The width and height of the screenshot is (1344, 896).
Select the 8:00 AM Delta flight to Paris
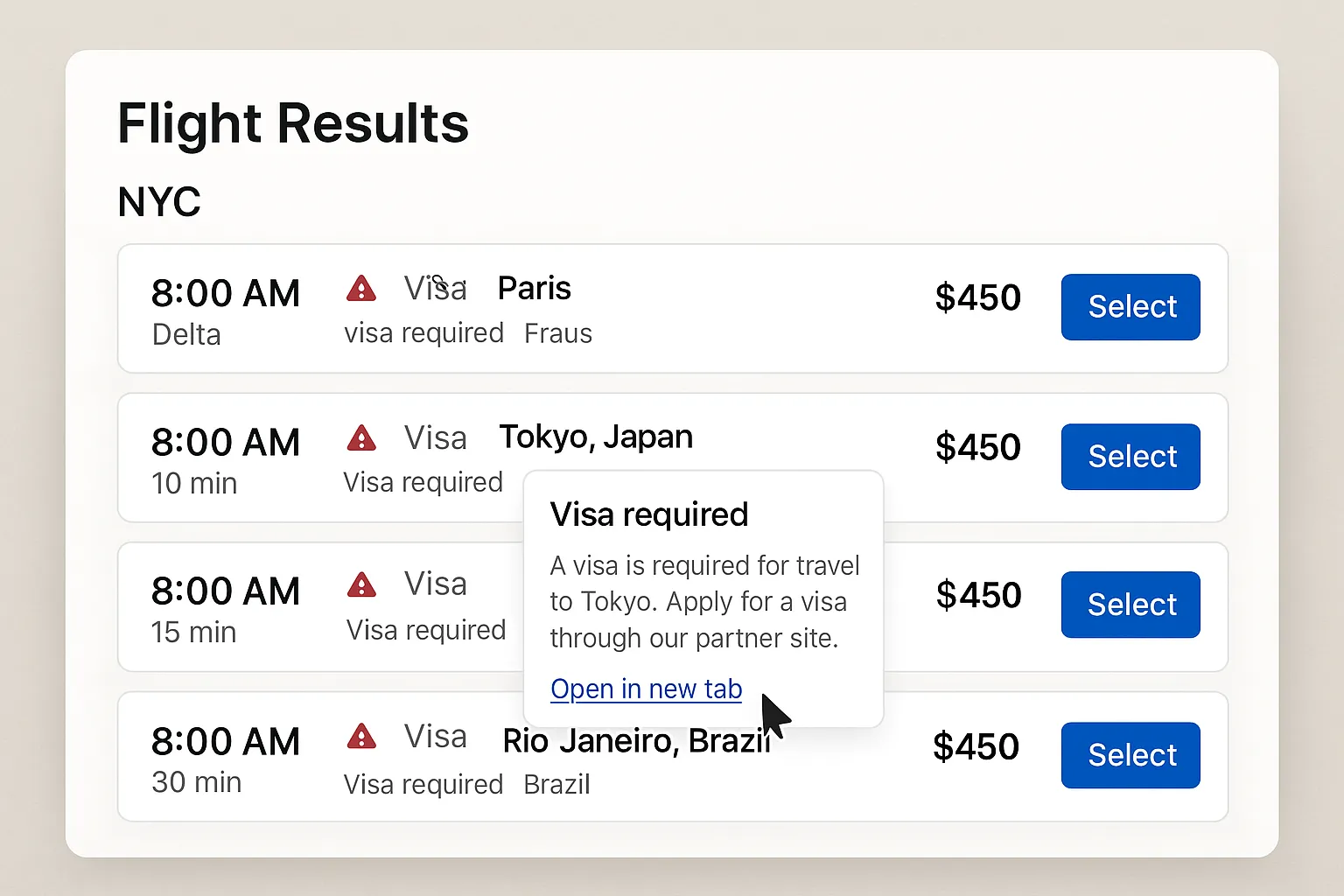point(1130,306)
